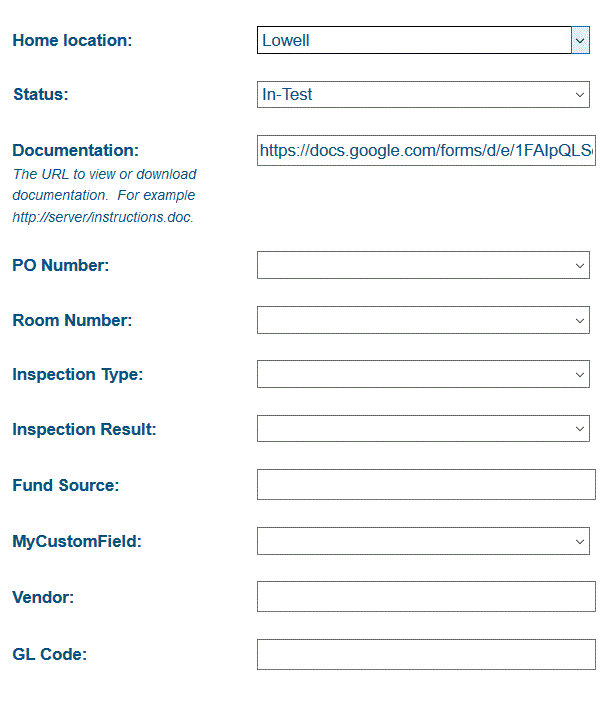The width and height of the screenshot is (602, 713).
Task: Open the Home location dropdown showing Lowell
Action: pyautogui.click(x=422, y=40)
